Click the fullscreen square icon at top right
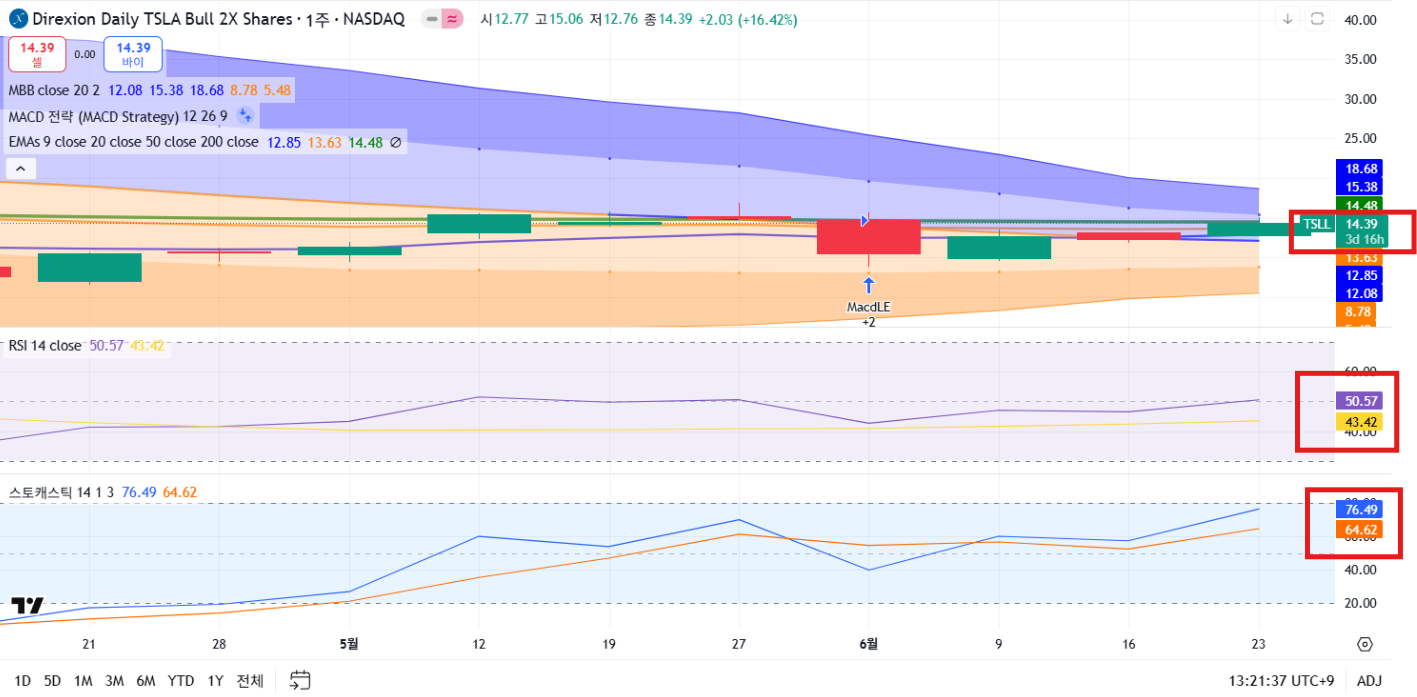 [1317, 19]
